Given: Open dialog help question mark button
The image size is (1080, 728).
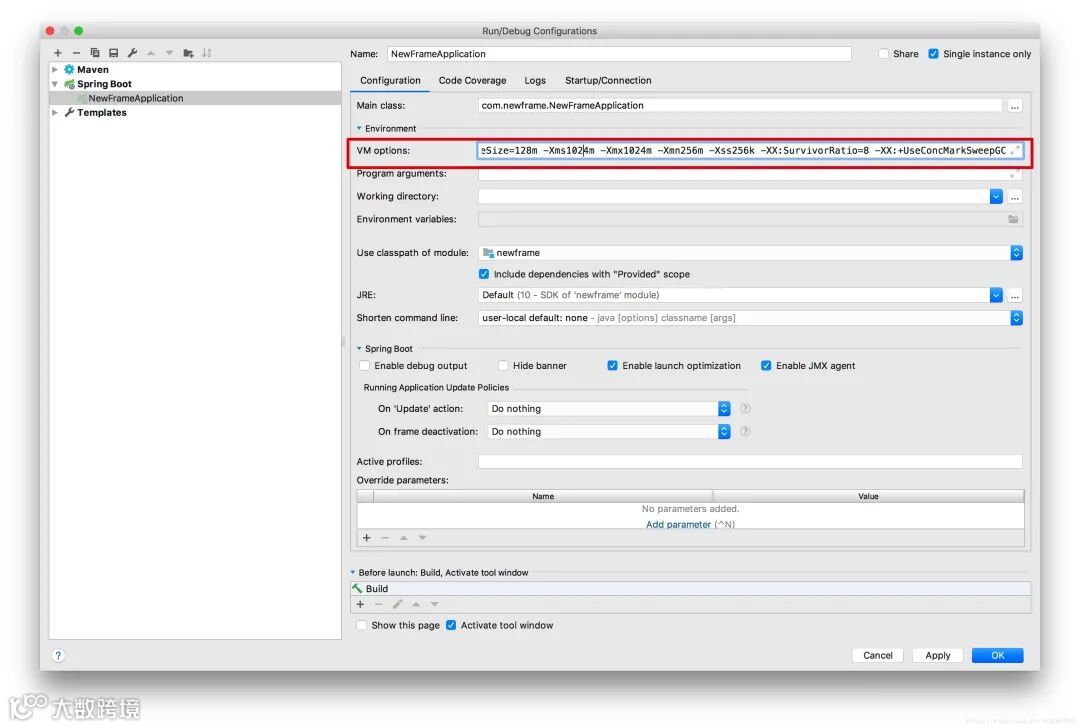Looking at the screenshot, I should click(x=59, y=656).
